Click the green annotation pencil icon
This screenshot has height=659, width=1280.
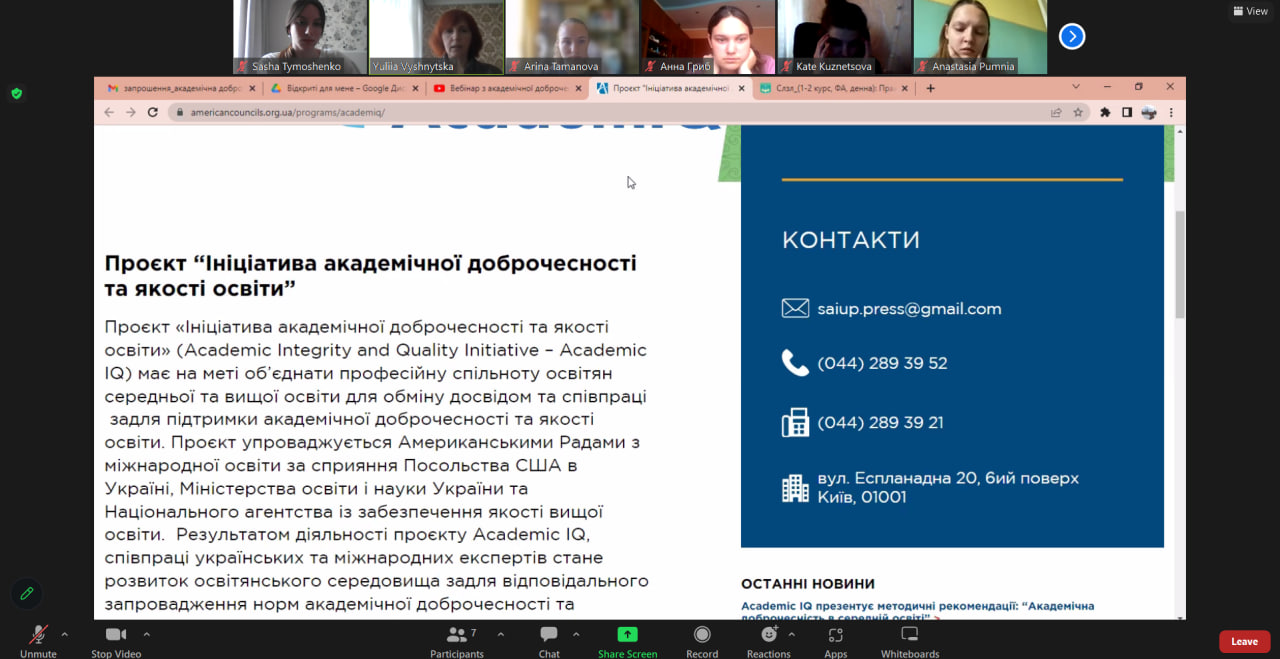tap(27, 594)
